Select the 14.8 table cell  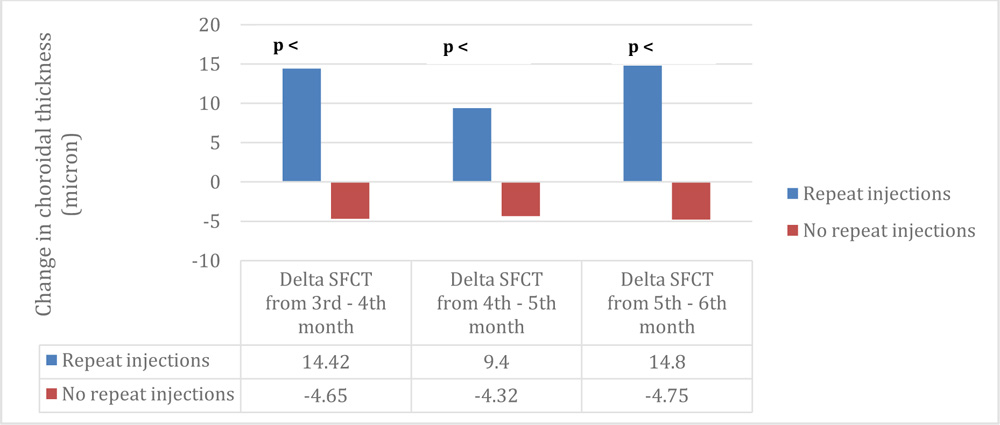pos(666,362)
